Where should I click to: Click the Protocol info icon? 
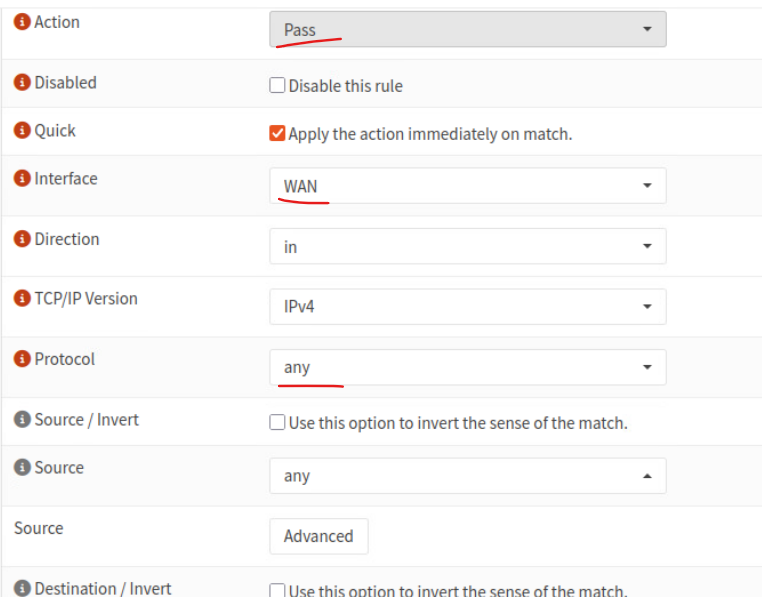tap(22, 359)
